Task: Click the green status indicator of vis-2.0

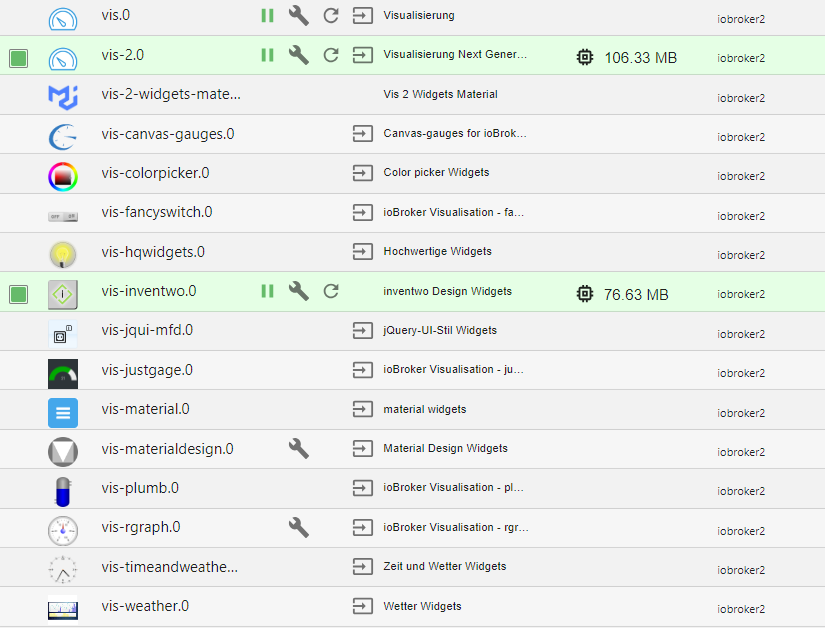Action: tap(18, 58)
